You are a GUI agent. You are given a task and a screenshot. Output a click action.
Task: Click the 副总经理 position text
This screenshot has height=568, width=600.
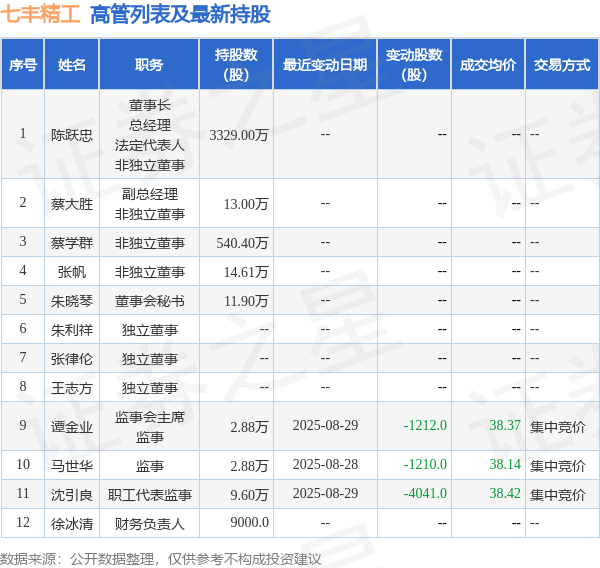150,194
